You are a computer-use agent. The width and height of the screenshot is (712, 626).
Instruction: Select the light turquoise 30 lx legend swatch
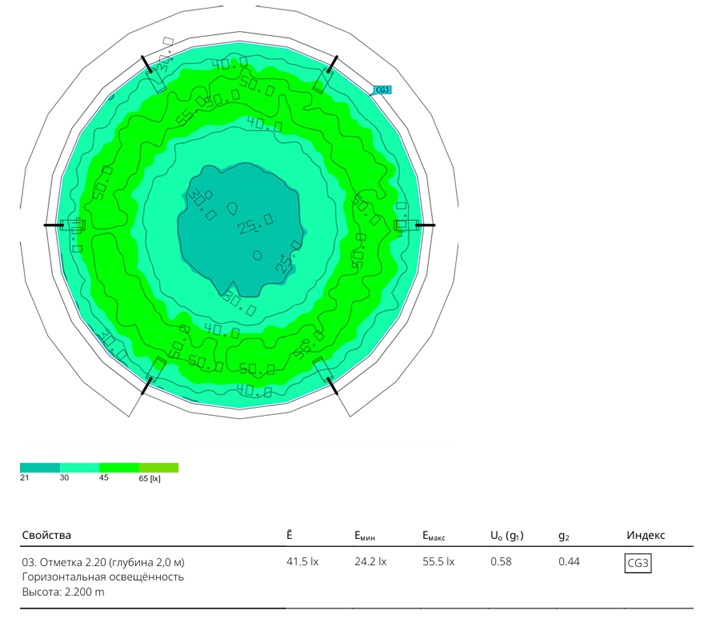pyautogui.click(x=79, y=467)
